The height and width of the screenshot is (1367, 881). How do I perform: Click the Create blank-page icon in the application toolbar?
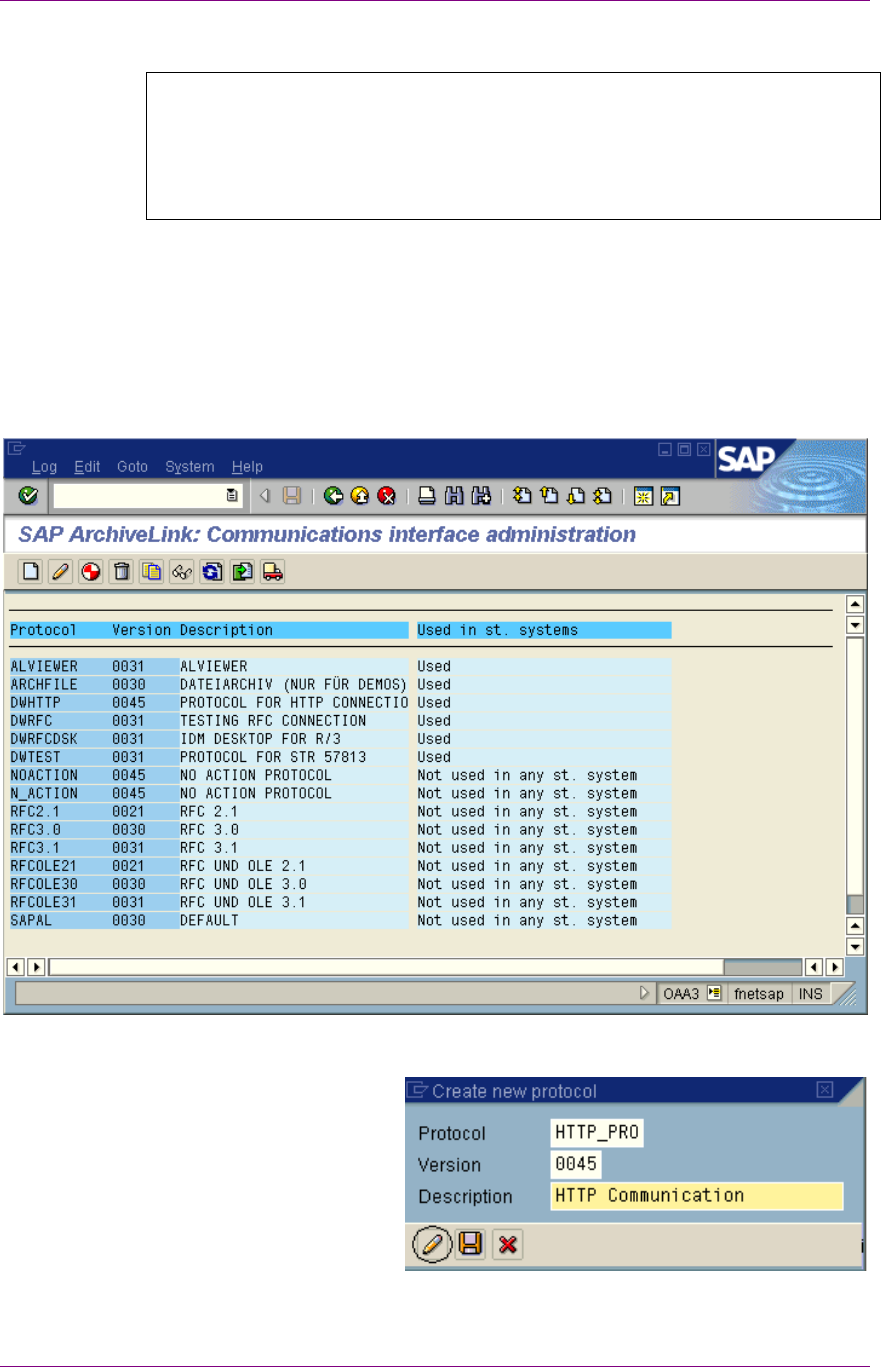[x=31, y=571]
